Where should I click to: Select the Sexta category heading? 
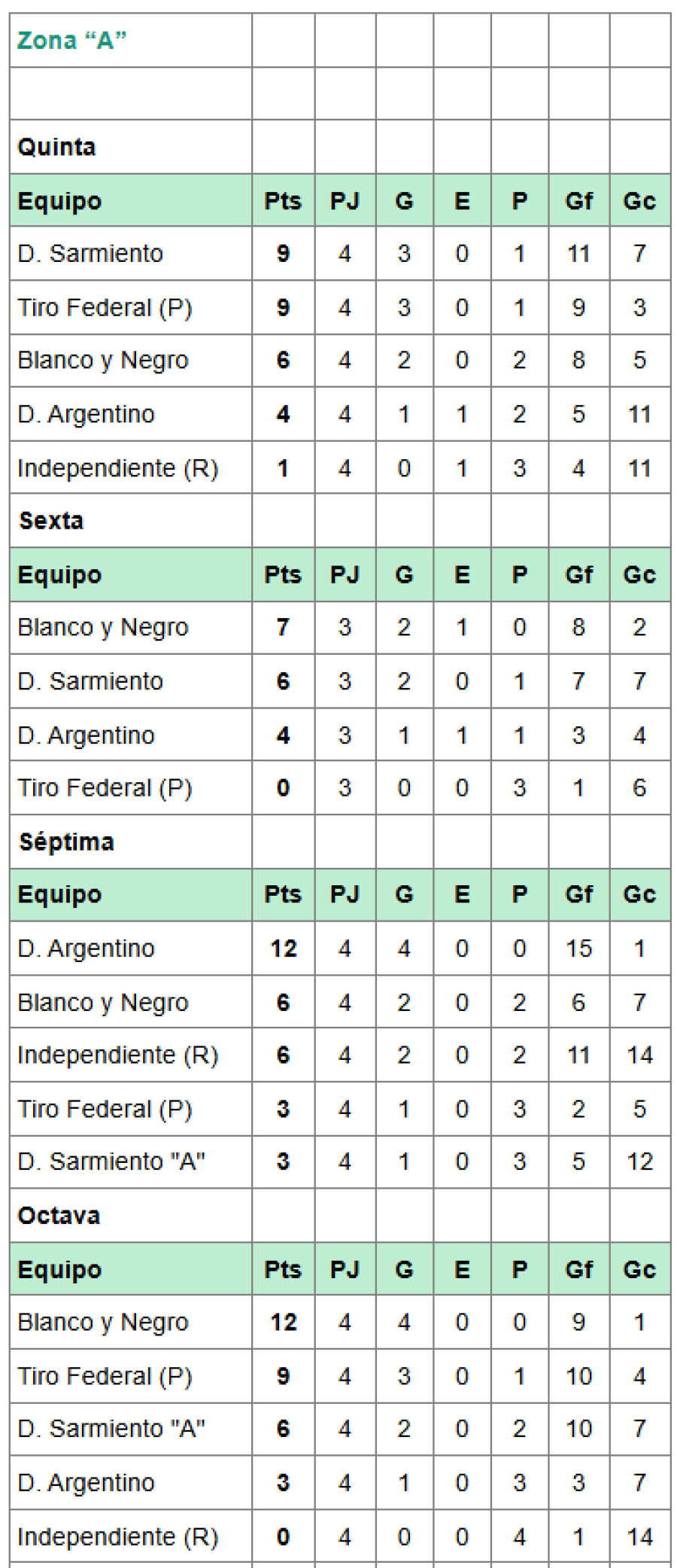pyautogui.click(x=51, y=520)
